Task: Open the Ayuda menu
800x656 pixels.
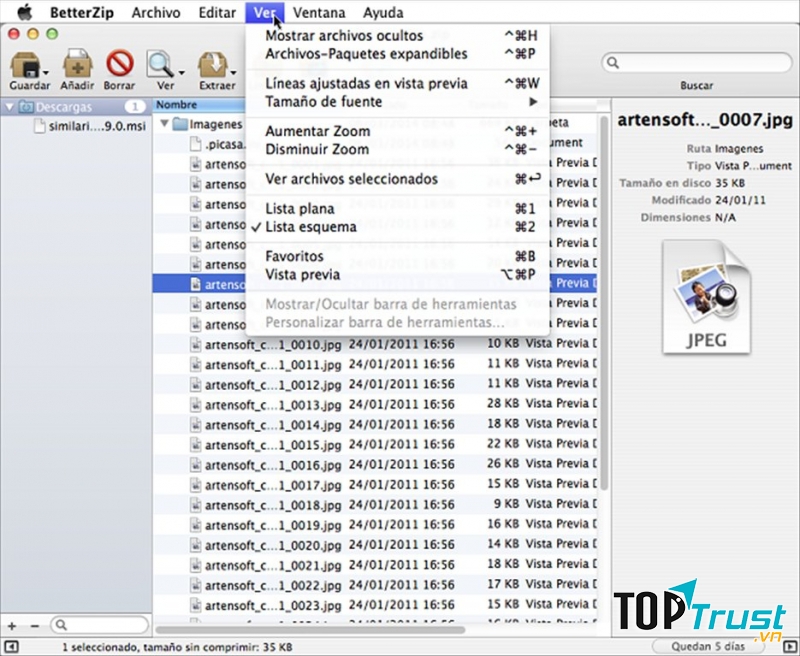Action: click(x=383, y=12)
